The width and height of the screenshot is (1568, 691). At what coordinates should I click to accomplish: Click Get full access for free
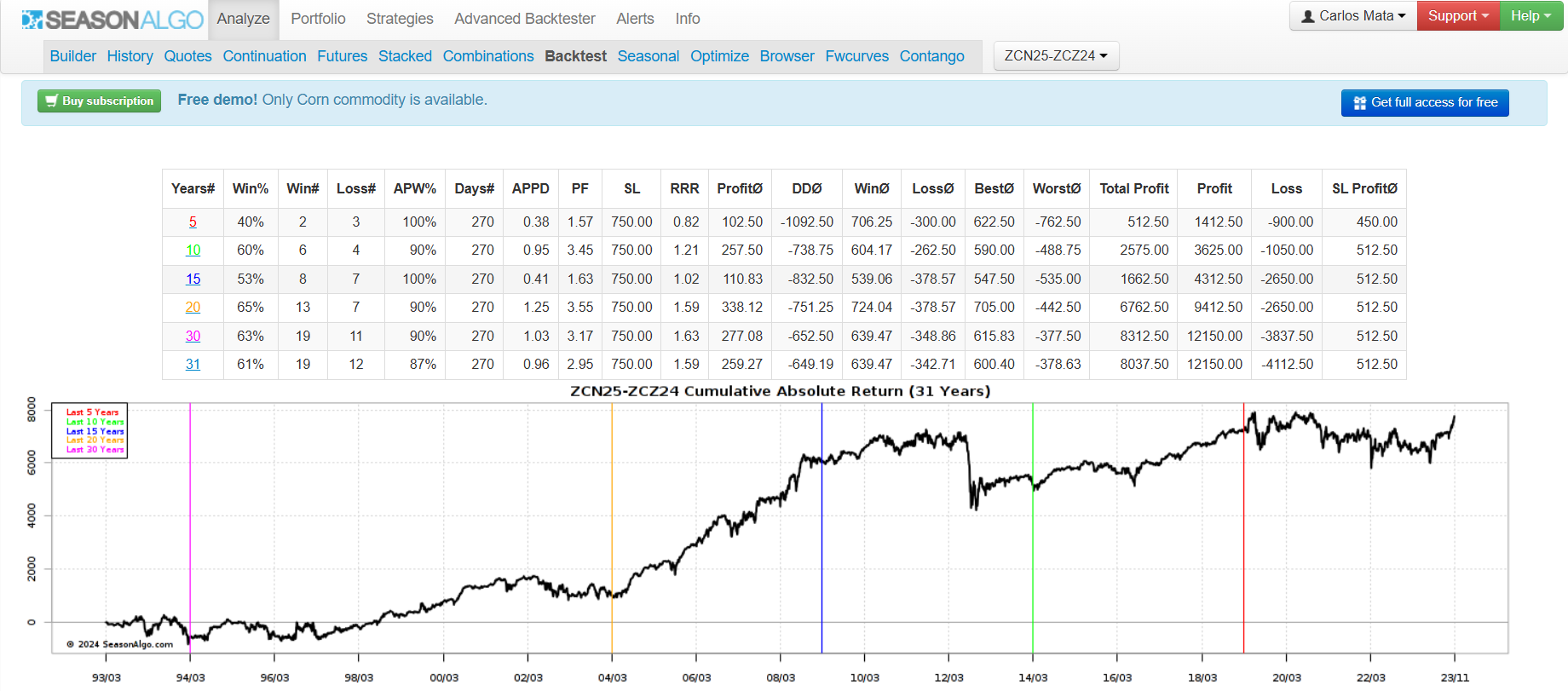click(x=1425, y=103)
